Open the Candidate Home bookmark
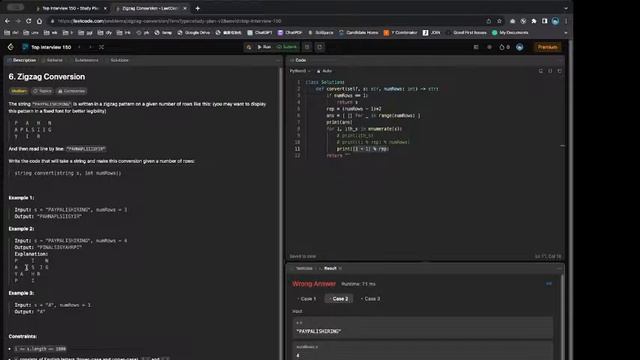The width and height of the screenshot is (640, 360). click(x=358, y=33)
